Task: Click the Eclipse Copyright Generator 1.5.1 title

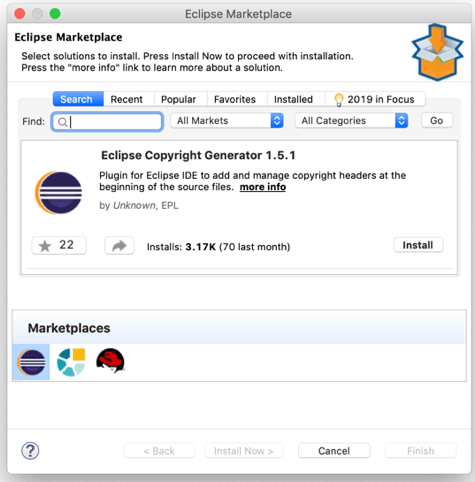Action: tap(198, 155)
